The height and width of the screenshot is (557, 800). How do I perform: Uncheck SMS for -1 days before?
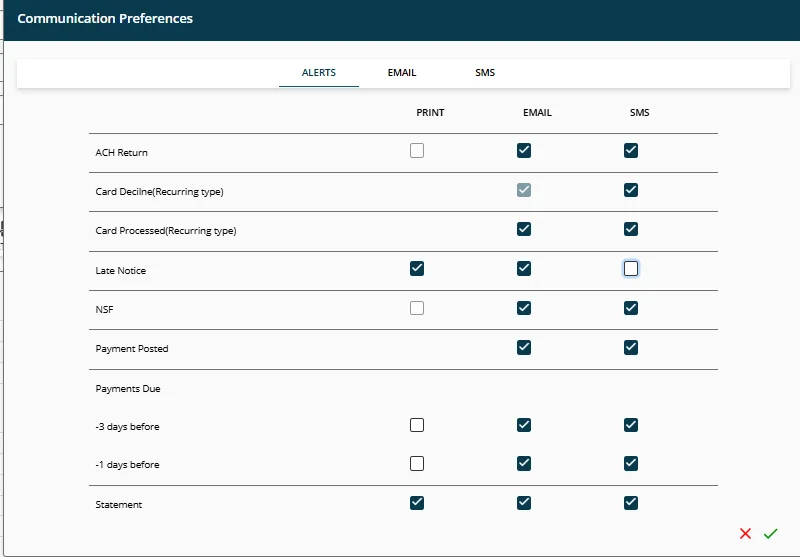[x=631, y=464]
